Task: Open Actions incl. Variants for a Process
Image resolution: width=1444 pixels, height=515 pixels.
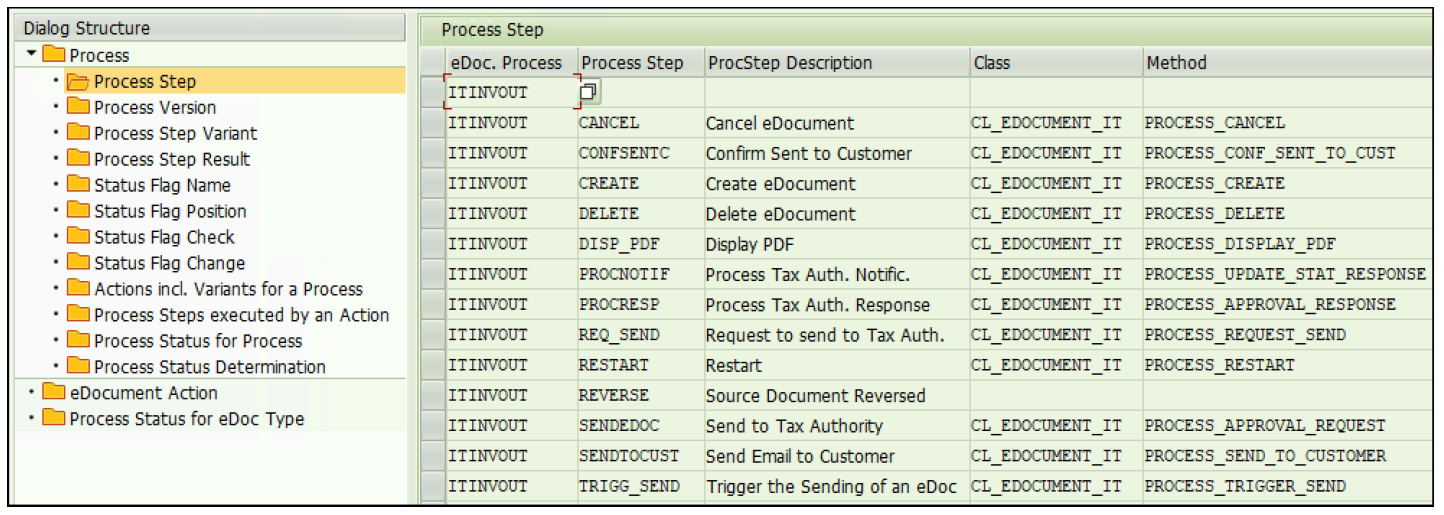Action: click(x=228, y=289)
